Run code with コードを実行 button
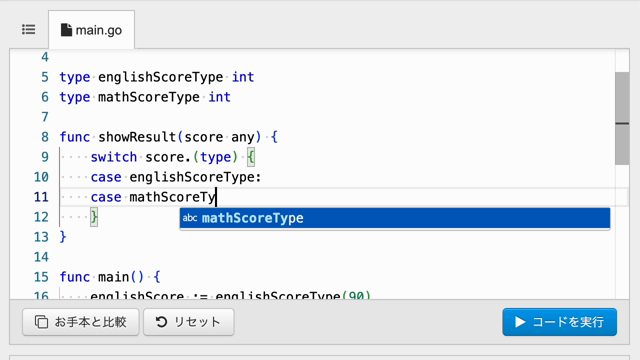Screen dimensions: 640x360 click(559, 322)
